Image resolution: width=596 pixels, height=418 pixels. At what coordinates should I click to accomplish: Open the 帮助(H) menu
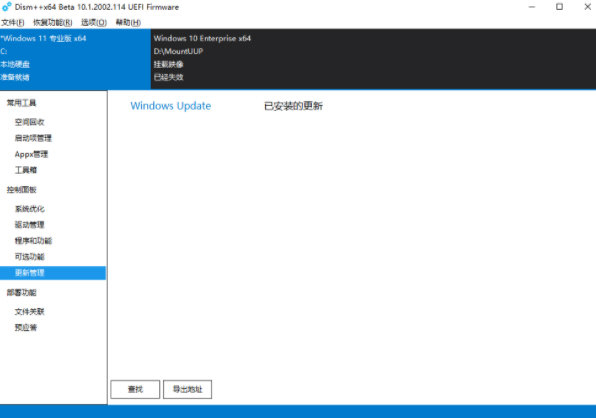pos(128,22)
